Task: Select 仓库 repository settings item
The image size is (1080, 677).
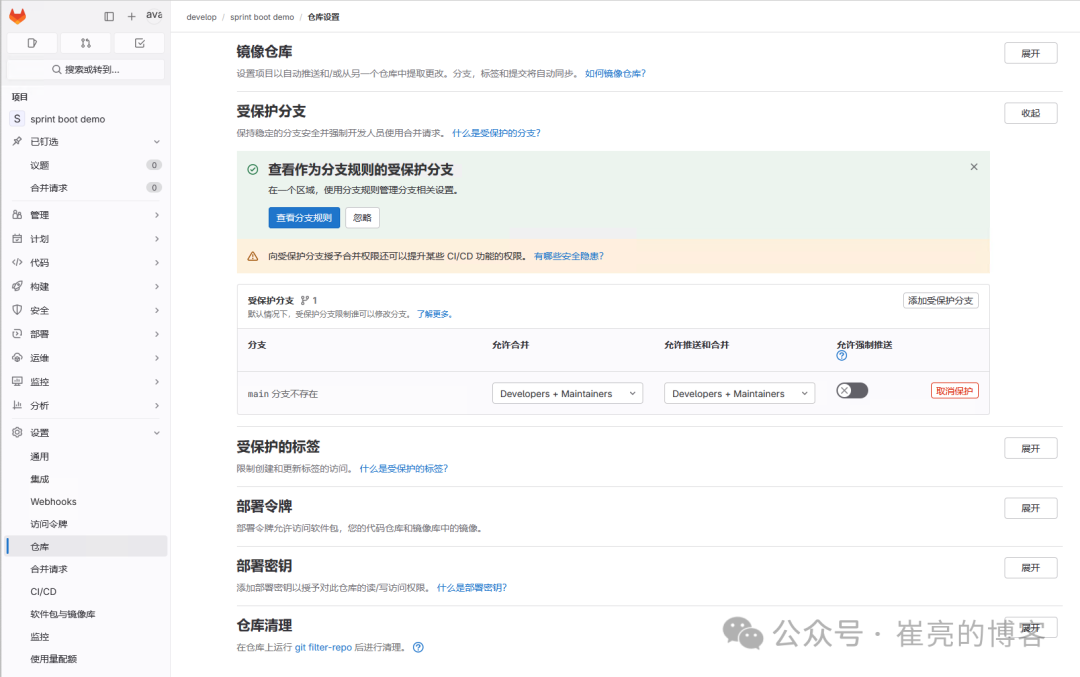Action: coord(85,547)
